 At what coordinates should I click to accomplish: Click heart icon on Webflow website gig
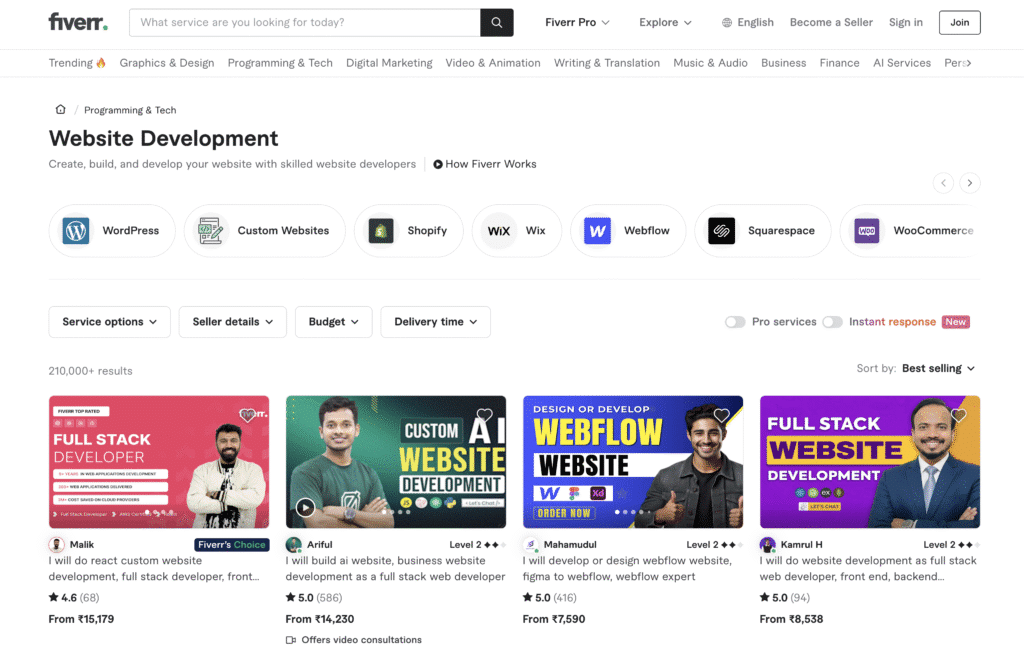pos(721,415)
